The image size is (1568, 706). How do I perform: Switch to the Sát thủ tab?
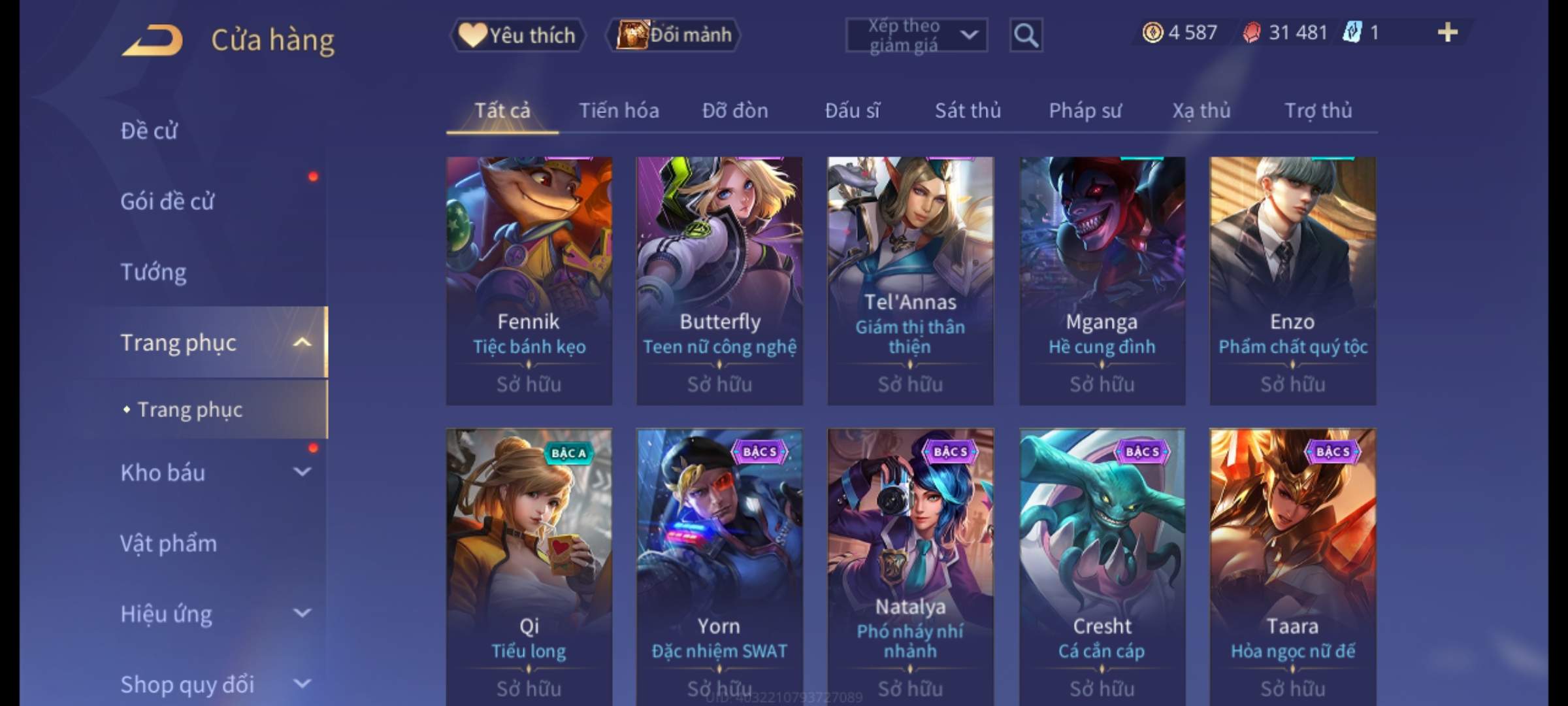click(x=968, y=110)
